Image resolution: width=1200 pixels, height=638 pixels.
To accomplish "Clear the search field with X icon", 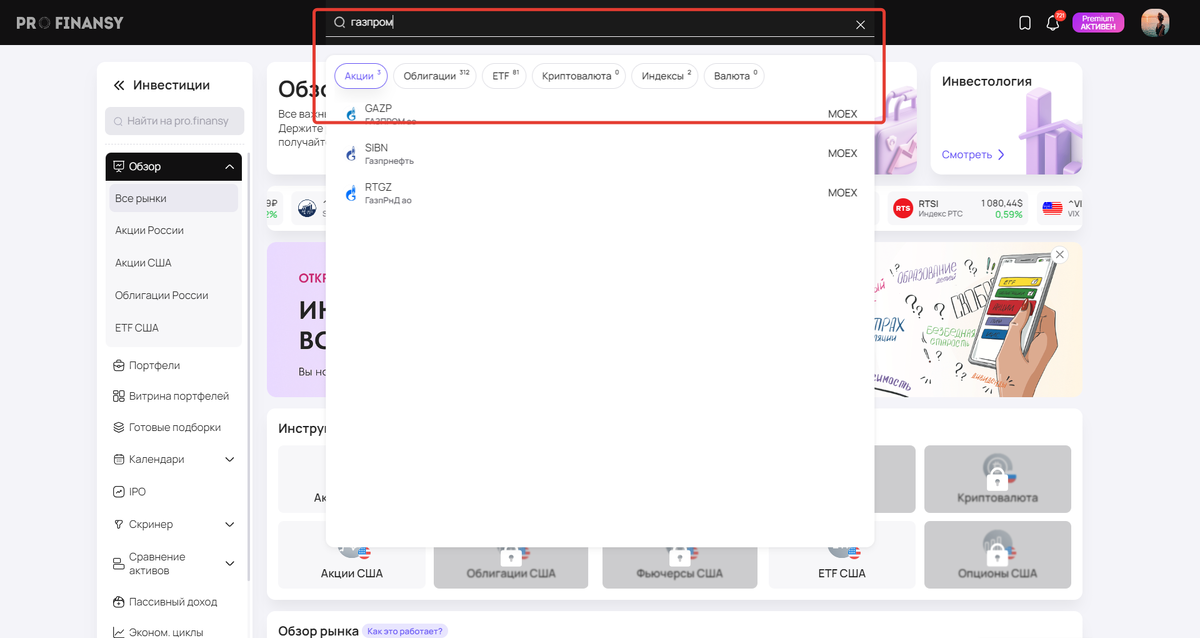I will click(x=860, y=25).
